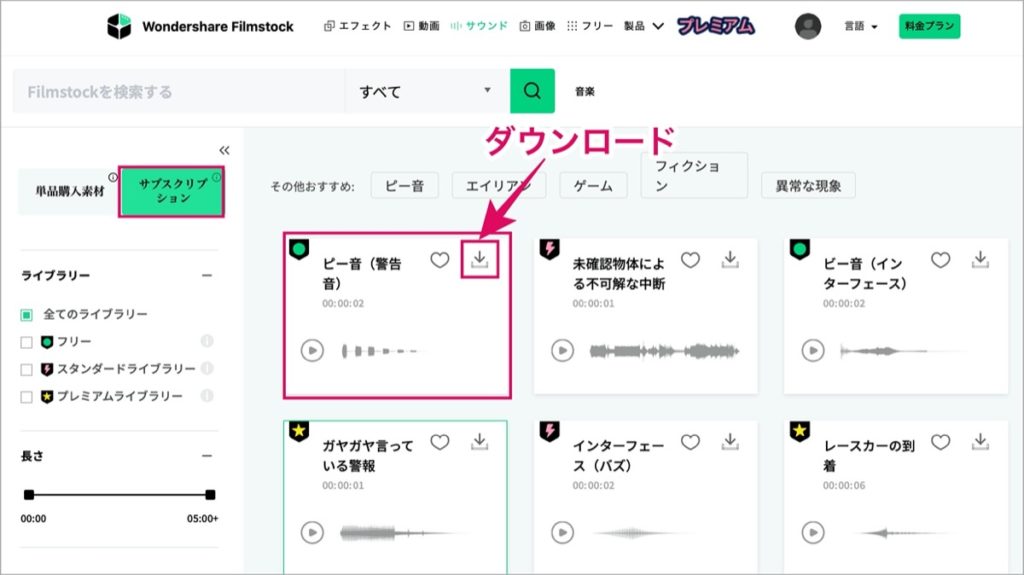
Task: Click info icon beside プレミアムライブラリー
Action: coord(206,395)
